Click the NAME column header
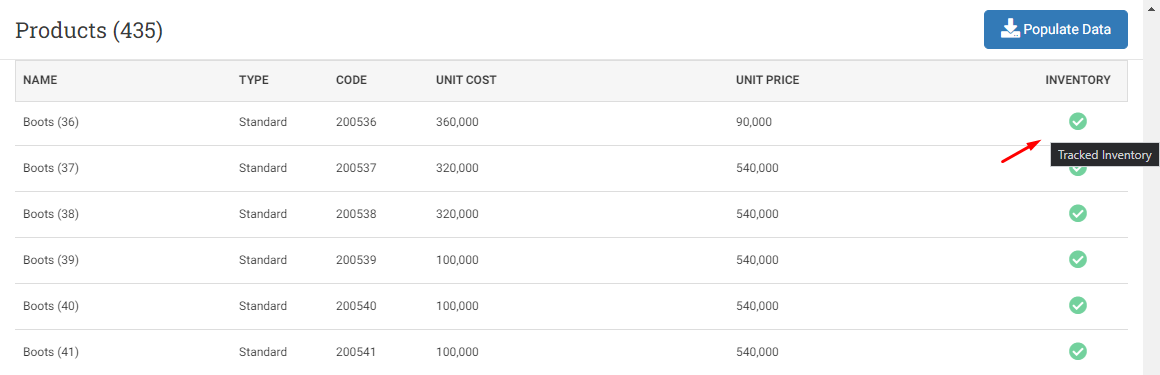 click(40, 80)
